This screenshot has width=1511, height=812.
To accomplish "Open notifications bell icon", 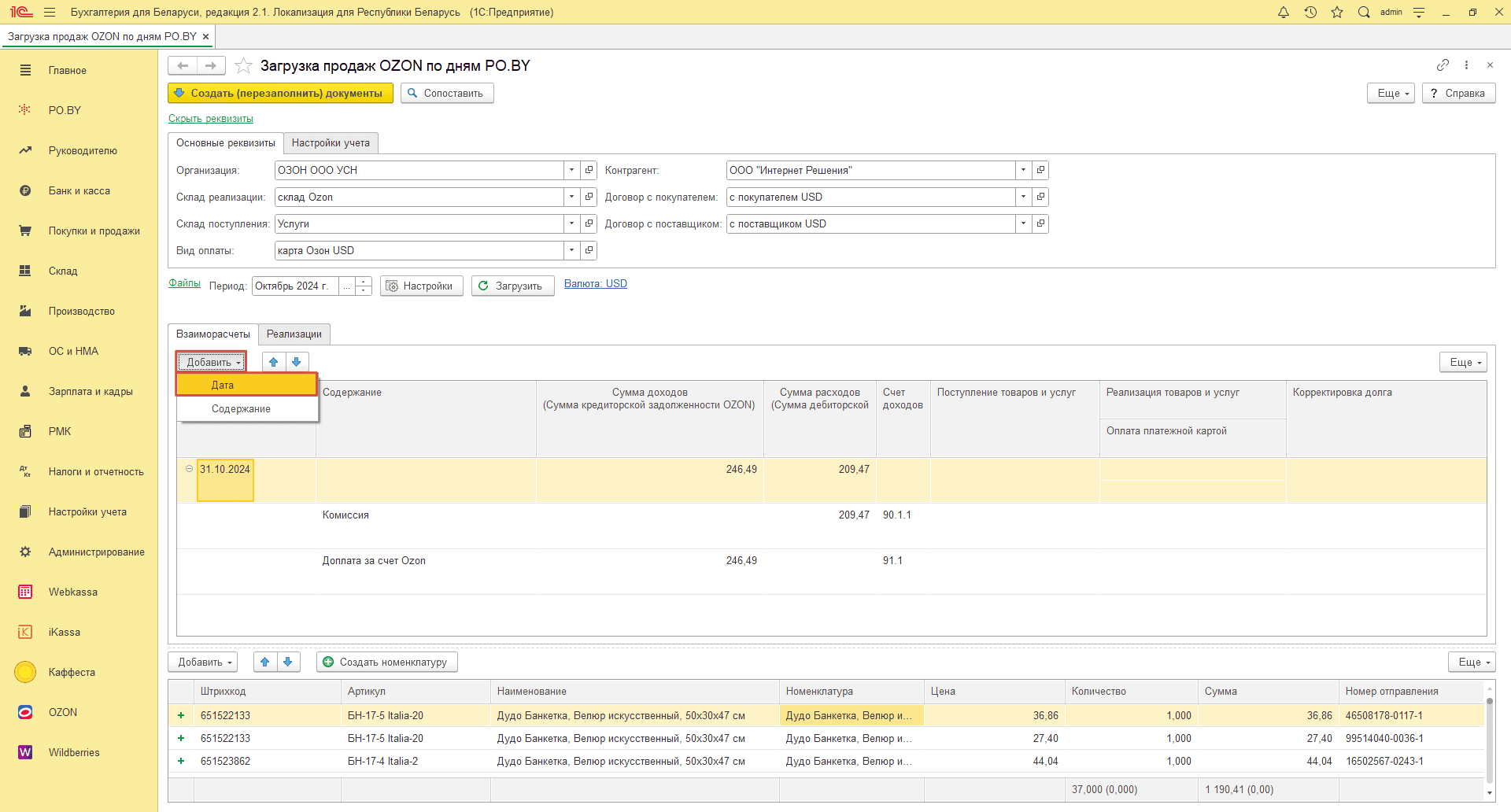I will pos(1284,12).
